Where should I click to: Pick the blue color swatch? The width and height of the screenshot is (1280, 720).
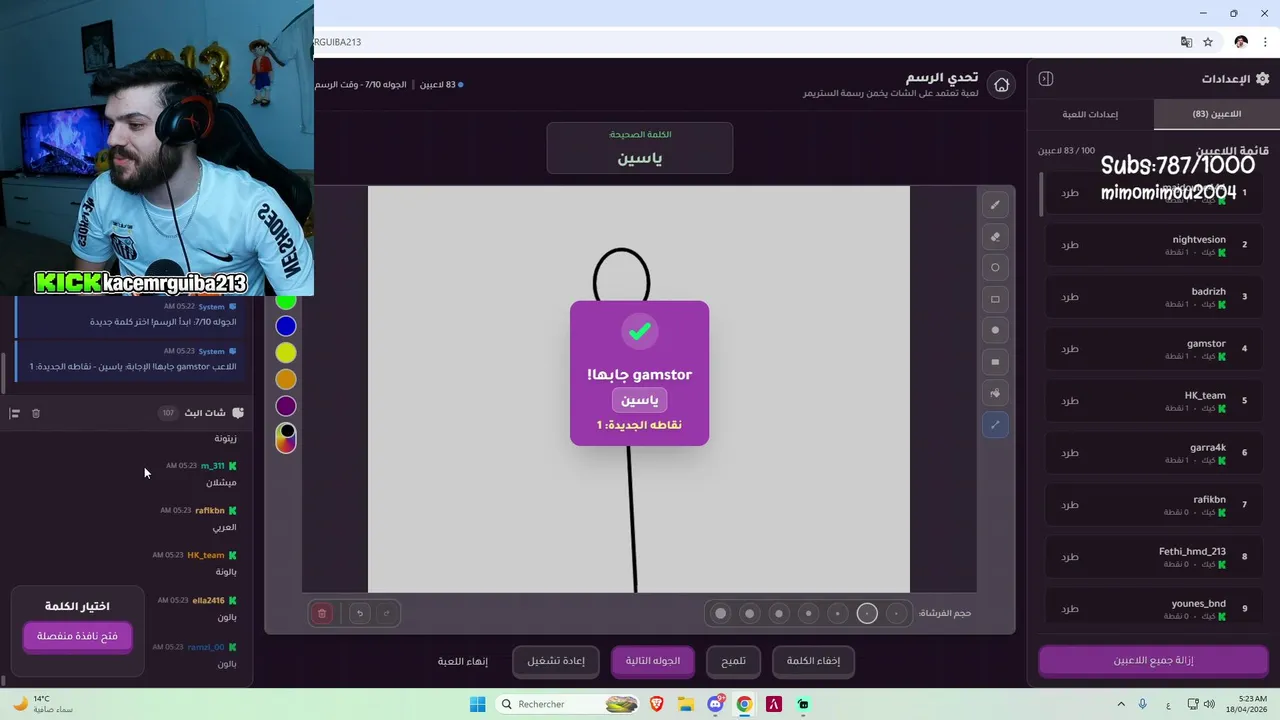(x=286, y=326)
